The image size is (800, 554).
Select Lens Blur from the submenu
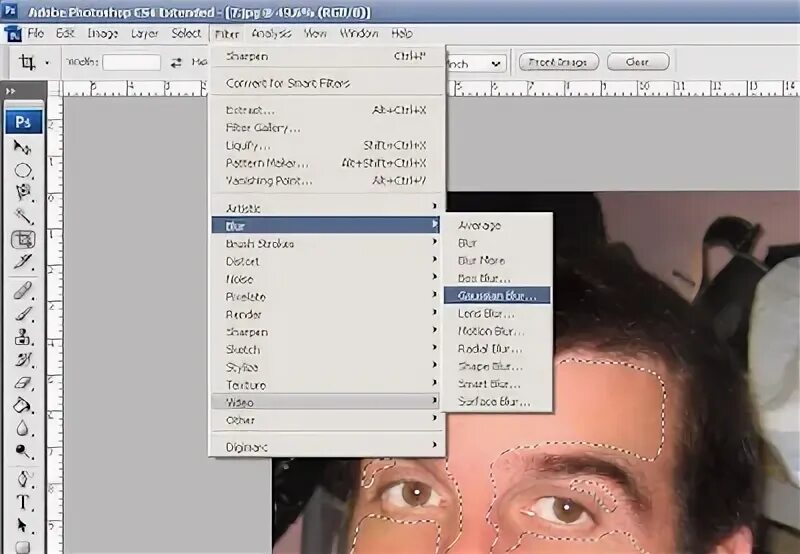(497, 313)
